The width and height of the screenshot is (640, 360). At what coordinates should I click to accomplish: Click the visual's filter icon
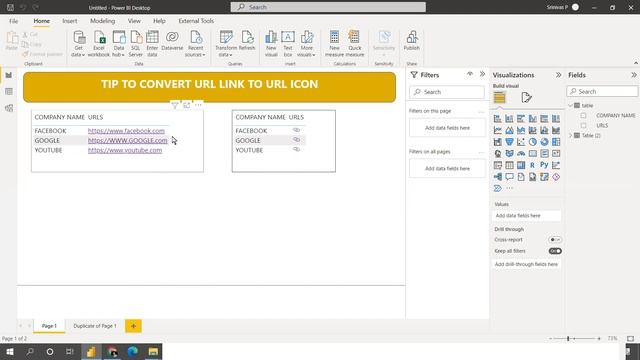pos(175,105)
